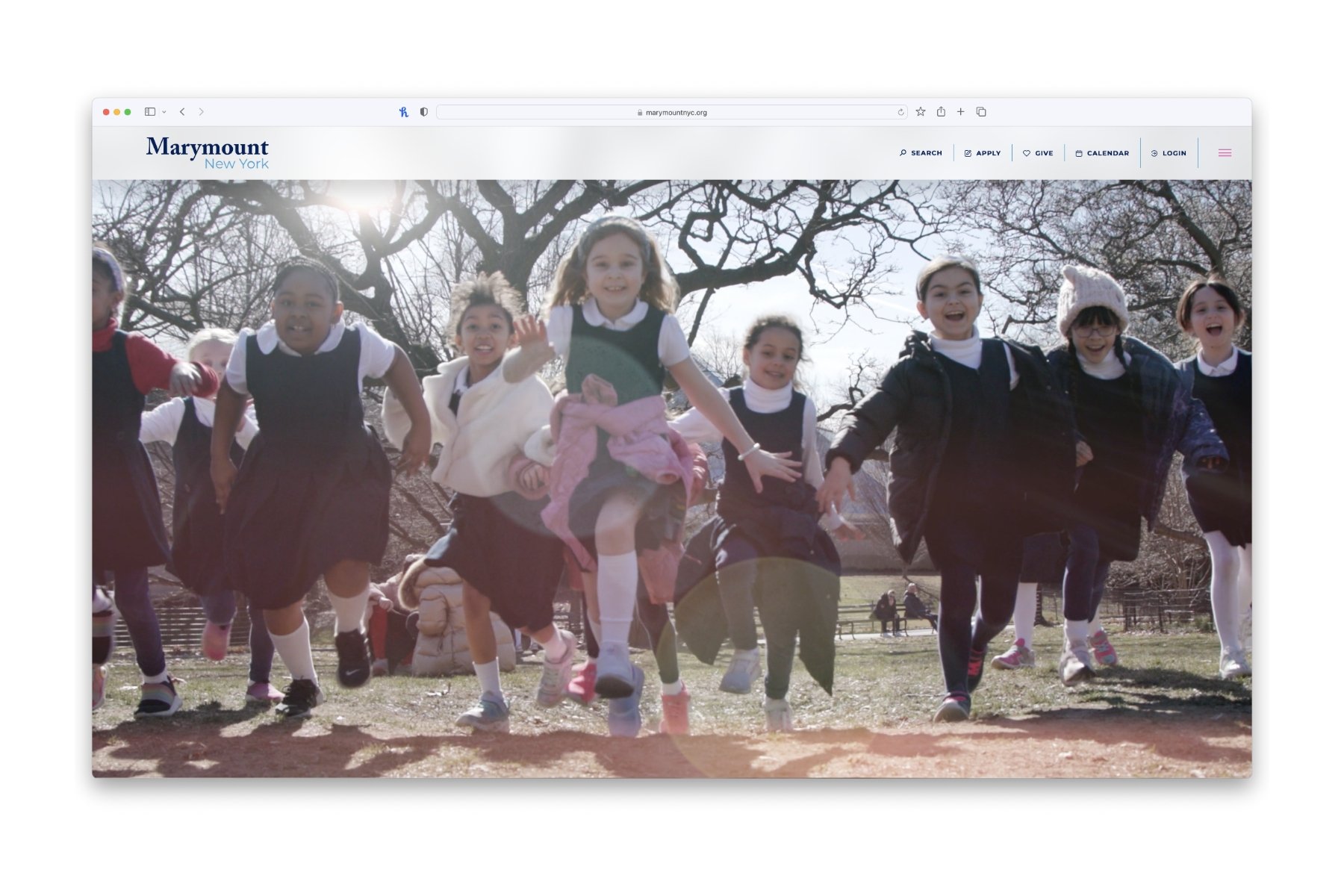Open the Marymount New York logo homepage

click(207, 153)
